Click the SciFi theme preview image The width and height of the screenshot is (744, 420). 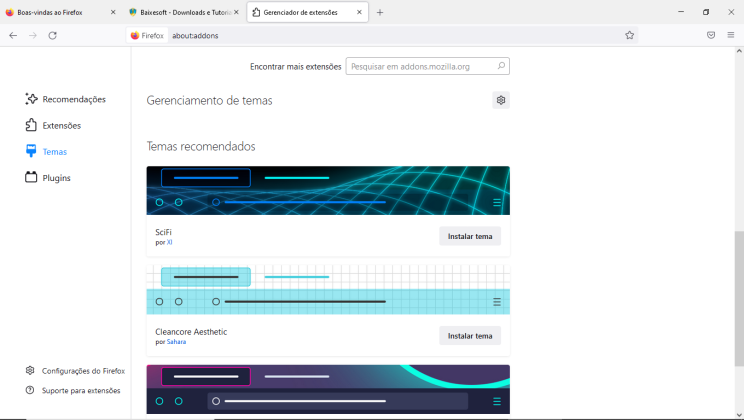(328, 191)
